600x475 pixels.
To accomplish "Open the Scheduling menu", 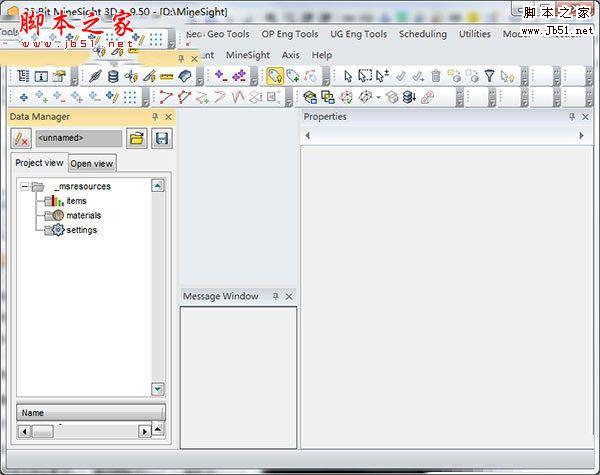I will click(x=422, y=34).
